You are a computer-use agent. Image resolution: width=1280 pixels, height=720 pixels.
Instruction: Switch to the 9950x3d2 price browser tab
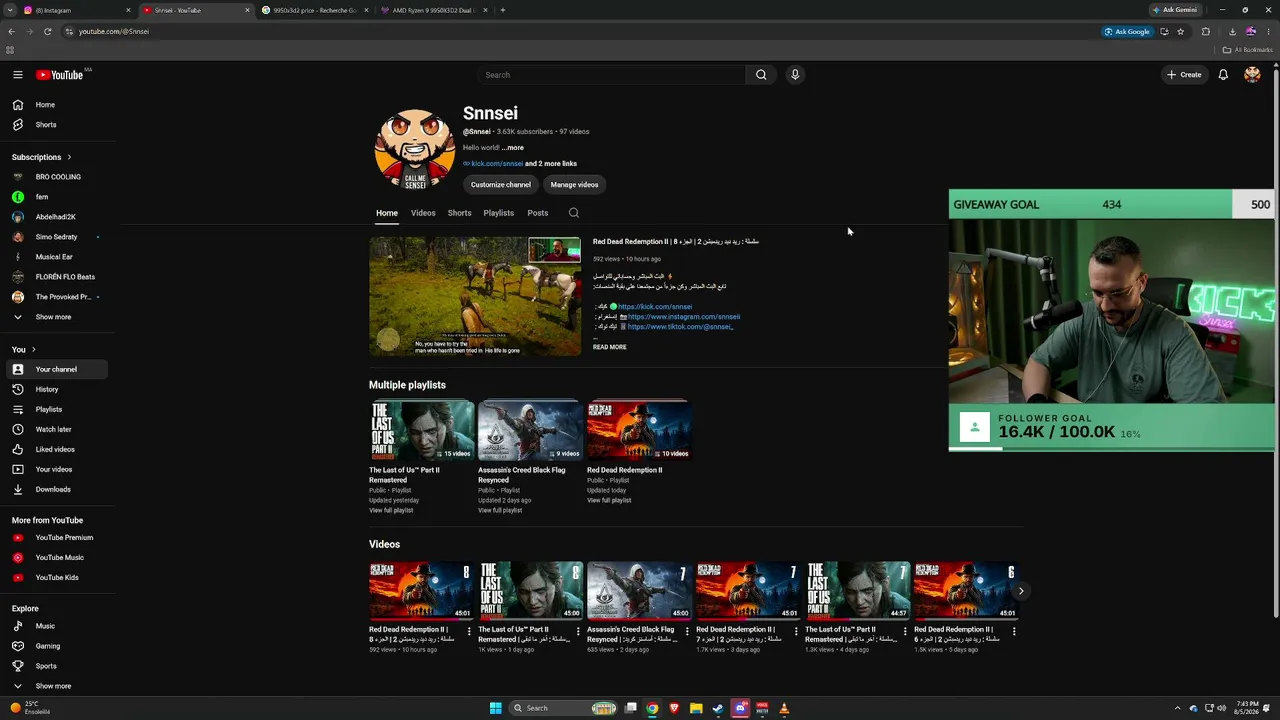(314, 10)
